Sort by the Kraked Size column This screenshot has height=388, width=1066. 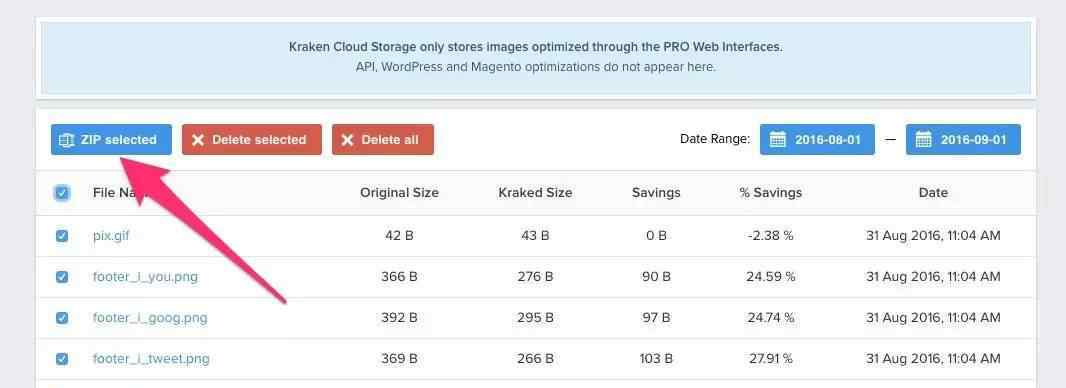pos(535,192)
